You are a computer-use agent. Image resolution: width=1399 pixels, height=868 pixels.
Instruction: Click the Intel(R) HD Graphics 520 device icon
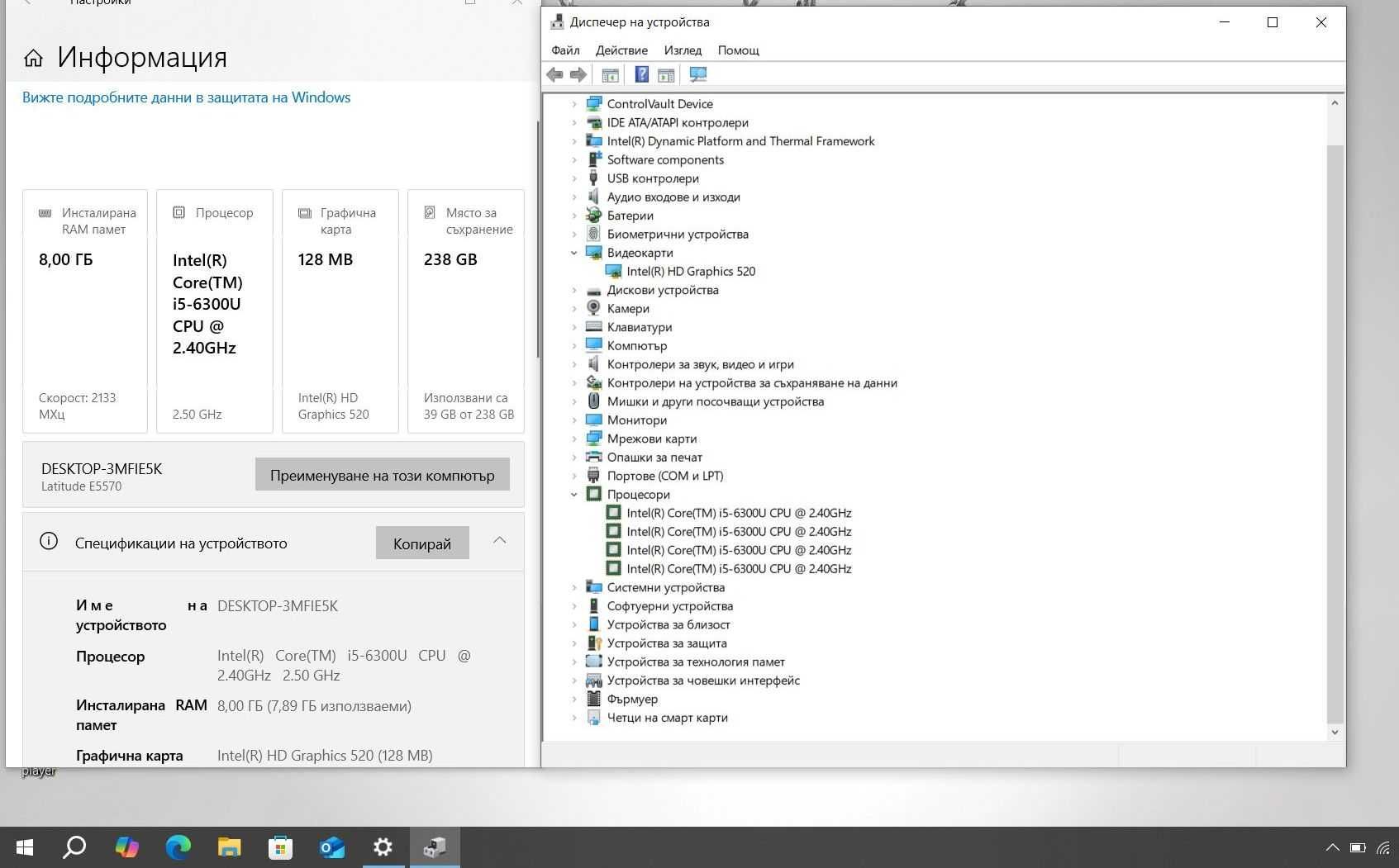(613, 271)
